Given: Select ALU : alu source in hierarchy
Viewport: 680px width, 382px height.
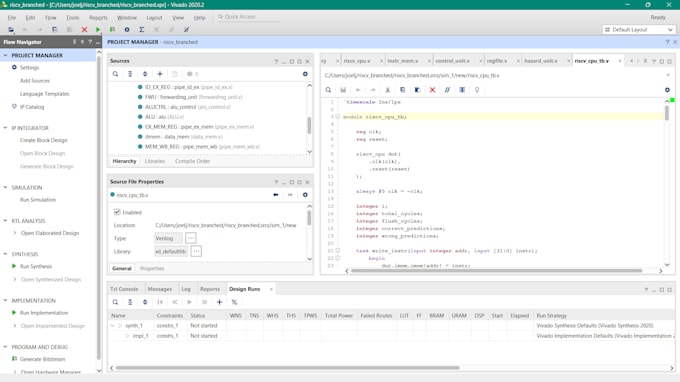Looking at the screenshot, I should tap(164, 117).
